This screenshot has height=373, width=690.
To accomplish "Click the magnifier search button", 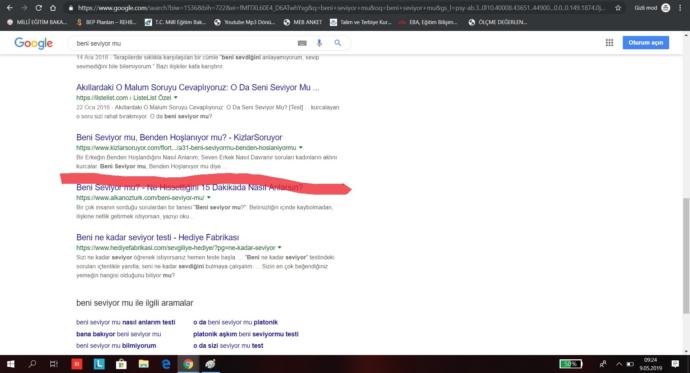I will (x=338, y=43).
